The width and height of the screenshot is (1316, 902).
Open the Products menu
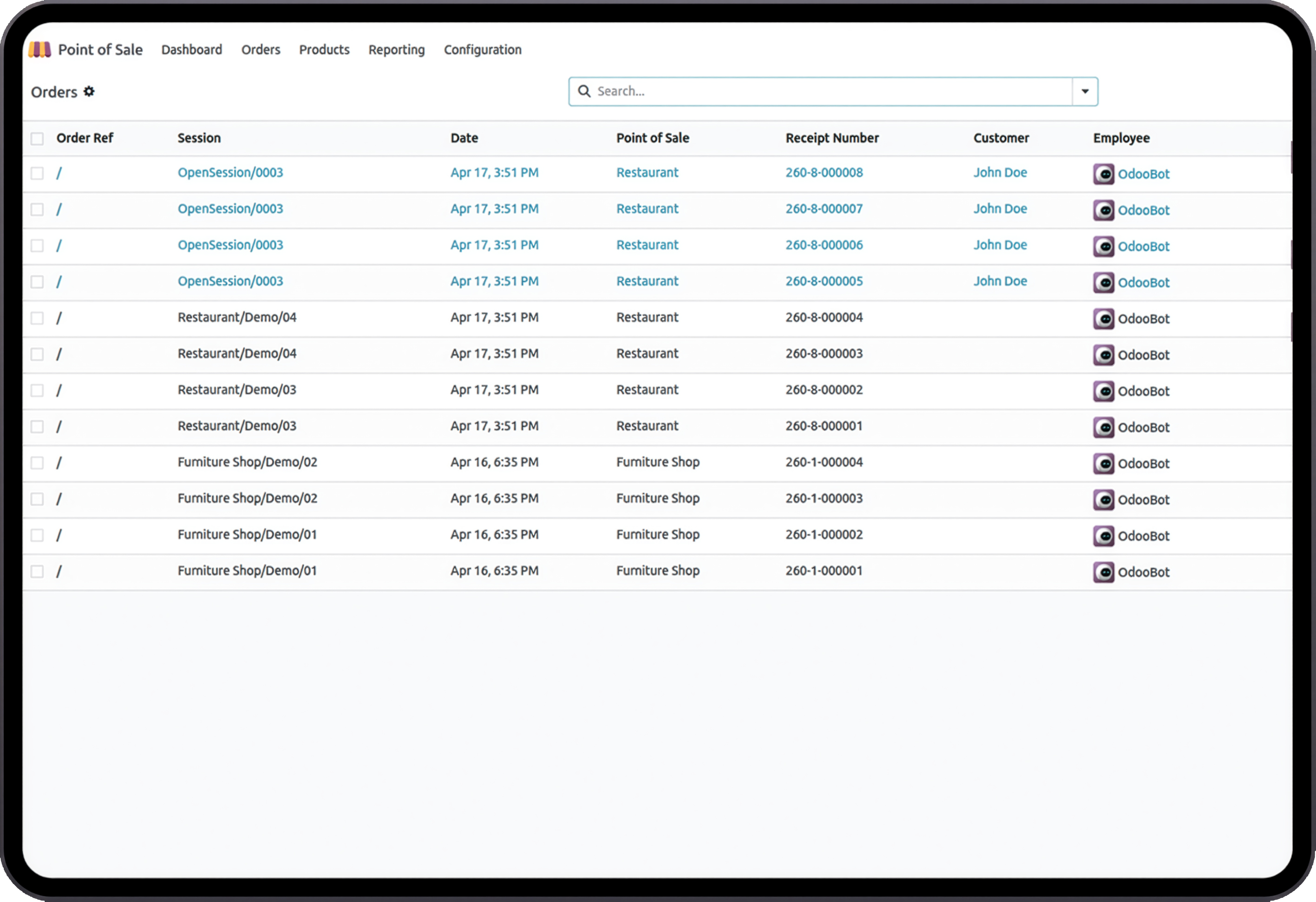click(325, 50)
